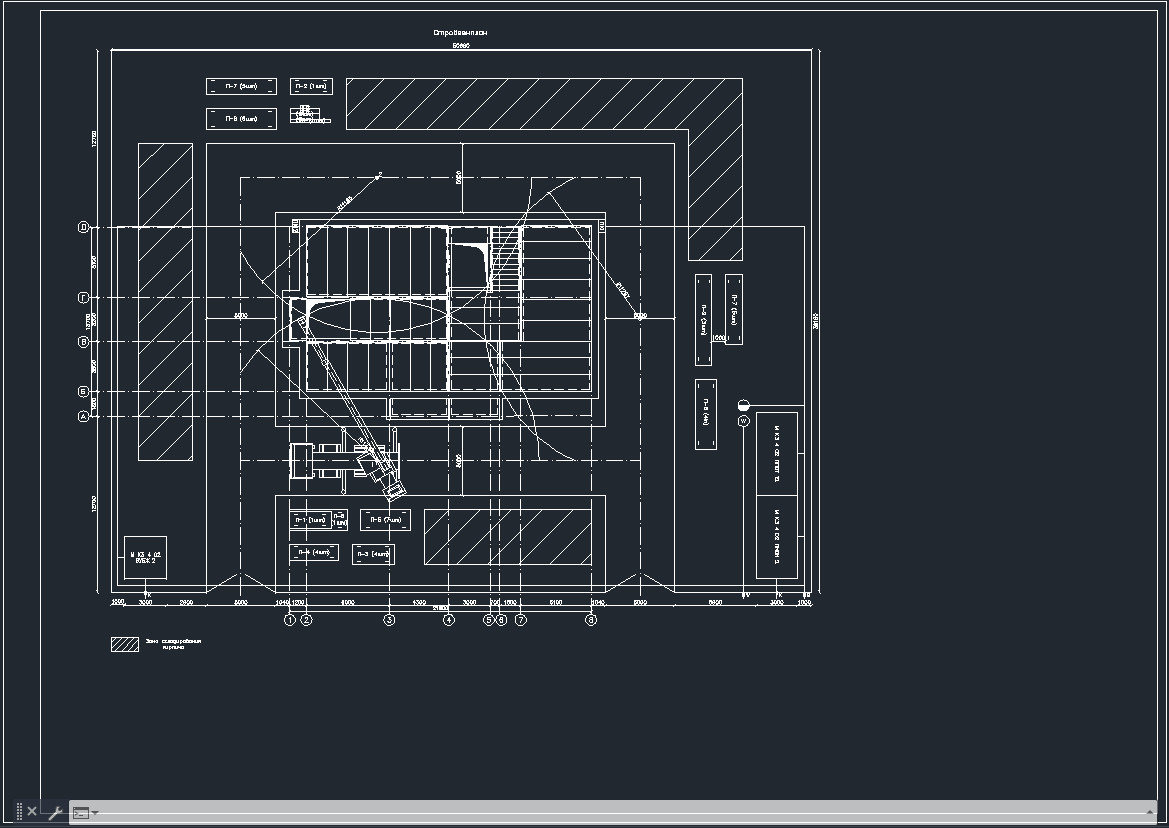Select the П-1 (1шт) storage rectangle
Screen dimensions: 1169x828
[309, 520]
